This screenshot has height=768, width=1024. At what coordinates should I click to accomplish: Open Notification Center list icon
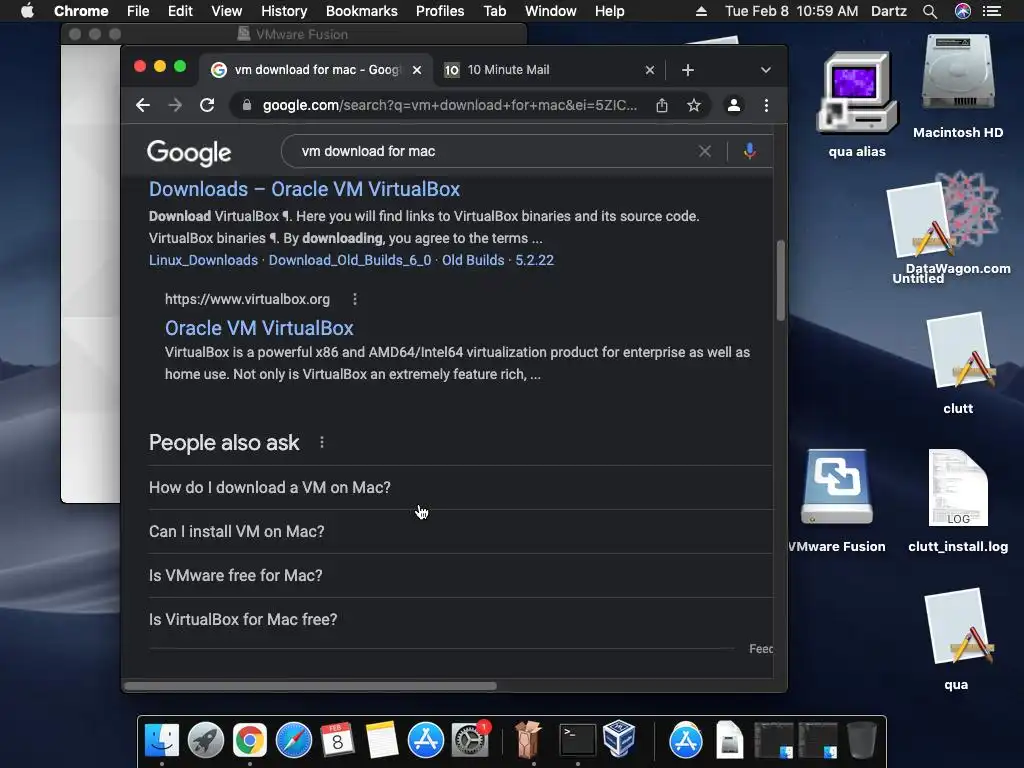tap(992, 11)
